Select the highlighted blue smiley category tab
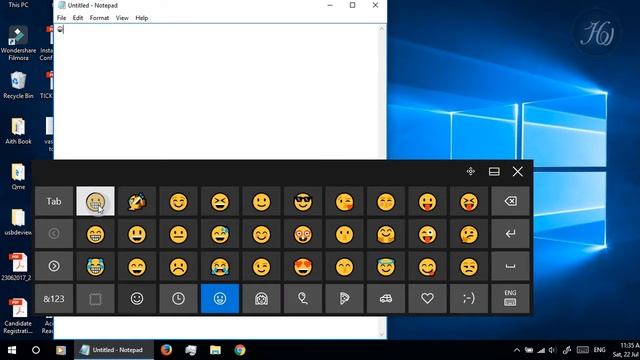640x360 pixels. click(220, 299)
